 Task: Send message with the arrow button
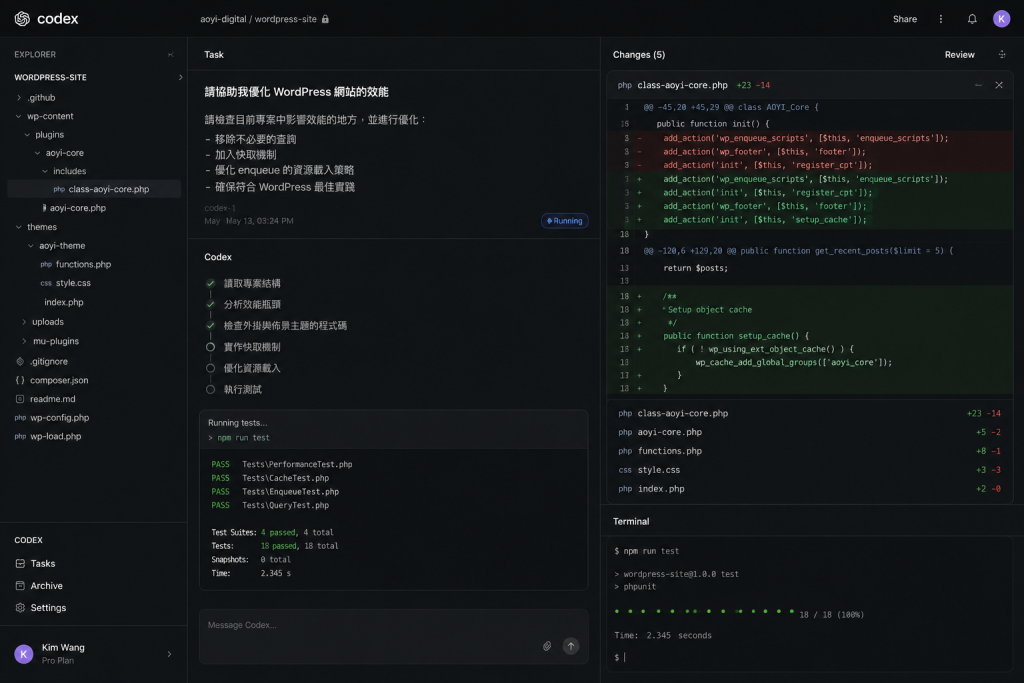tap(571, 646)
